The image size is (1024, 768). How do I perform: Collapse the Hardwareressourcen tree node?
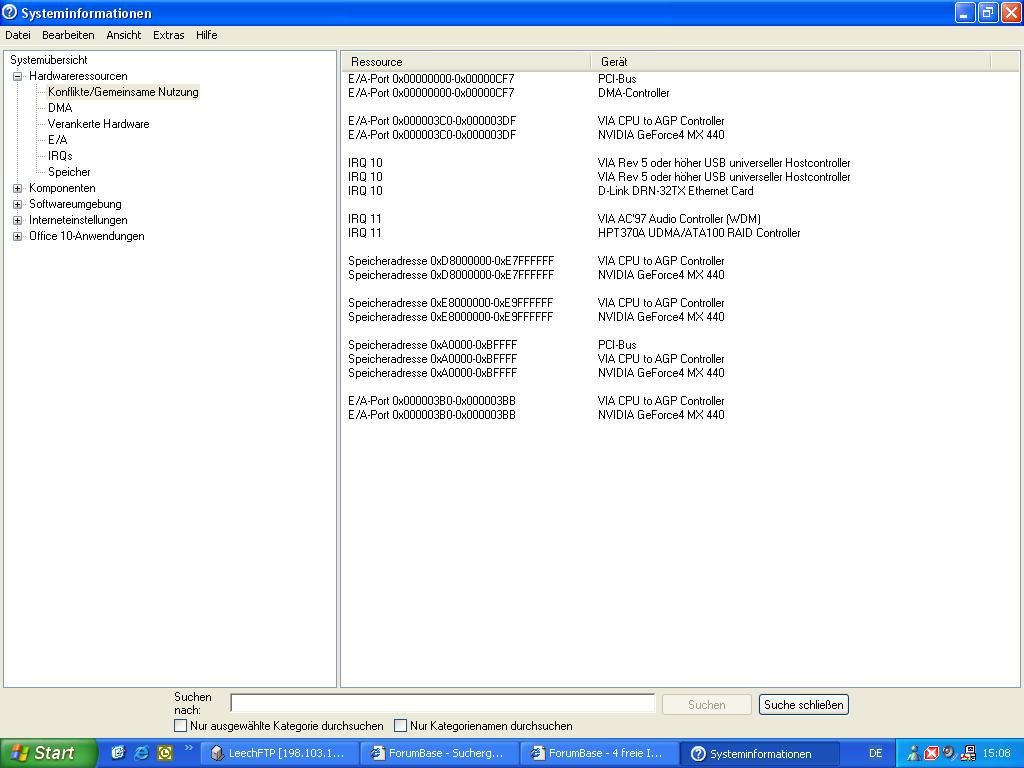18,76
